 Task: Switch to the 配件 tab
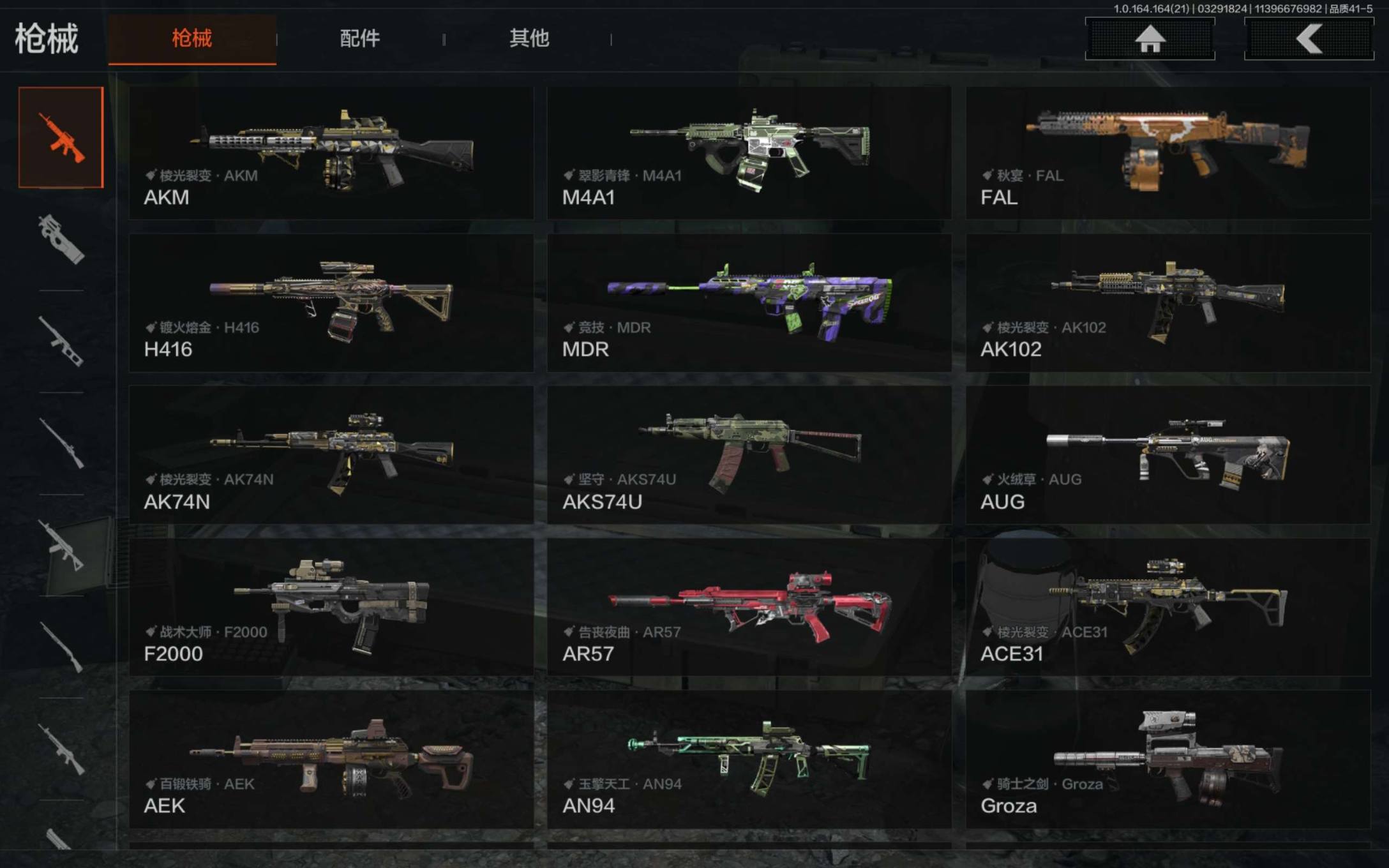(x=360, y=38)
